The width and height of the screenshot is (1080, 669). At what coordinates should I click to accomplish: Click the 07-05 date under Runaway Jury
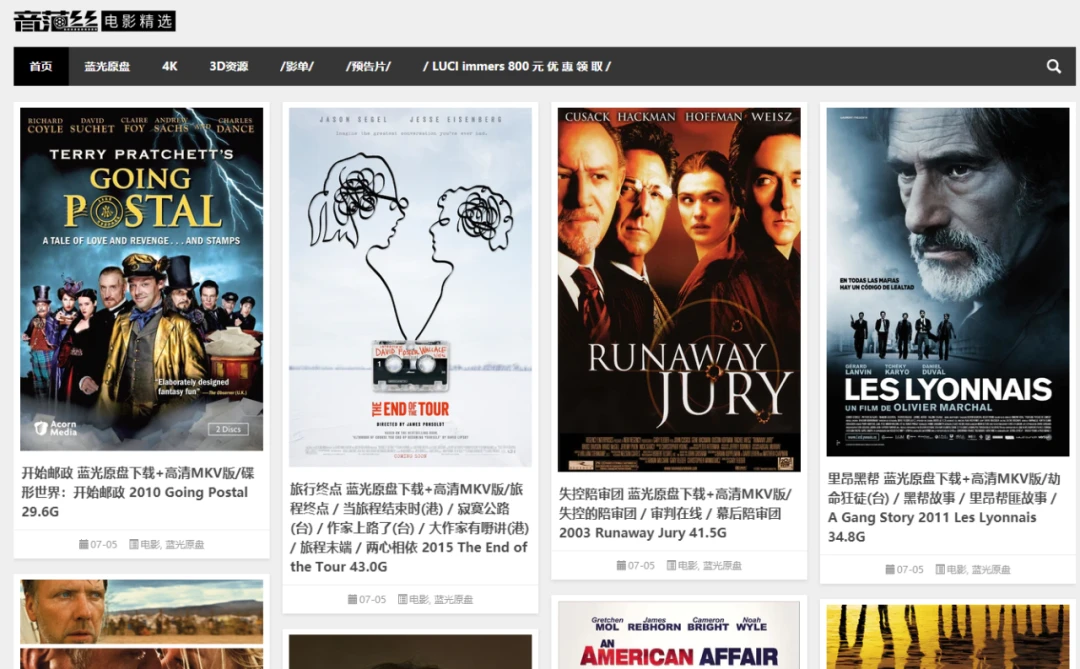tap(641, 566)
